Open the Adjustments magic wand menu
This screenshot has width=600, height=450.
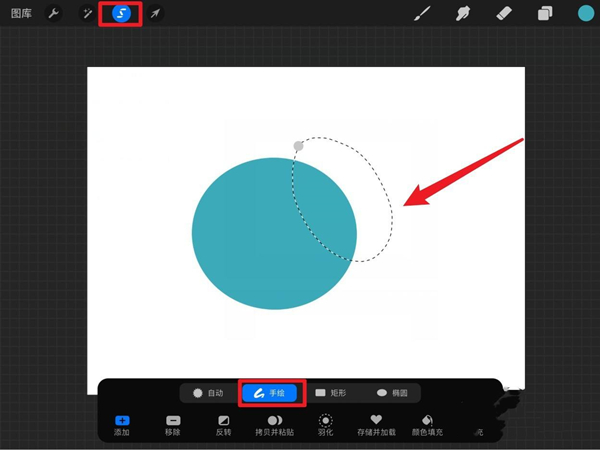coord(87,14)
